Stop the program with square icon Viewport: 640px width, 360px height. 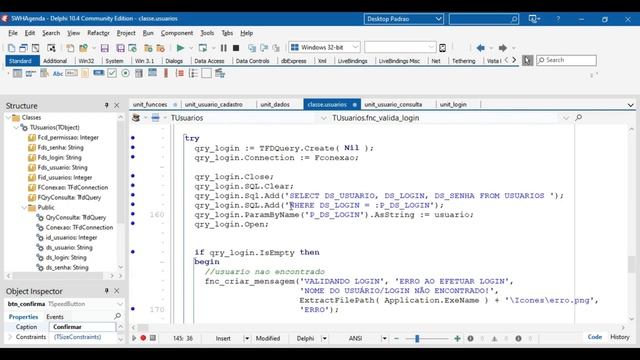[236, 48]
